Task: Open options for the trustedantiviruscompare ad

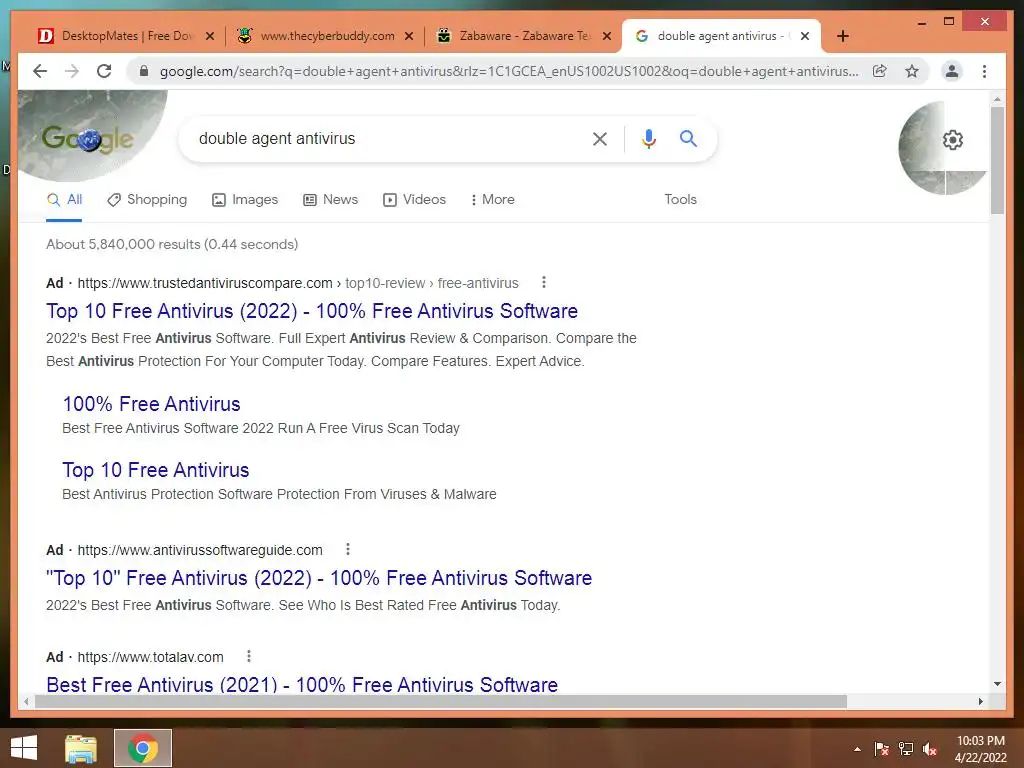Action: pyautogui.click(x=544, y=282)
